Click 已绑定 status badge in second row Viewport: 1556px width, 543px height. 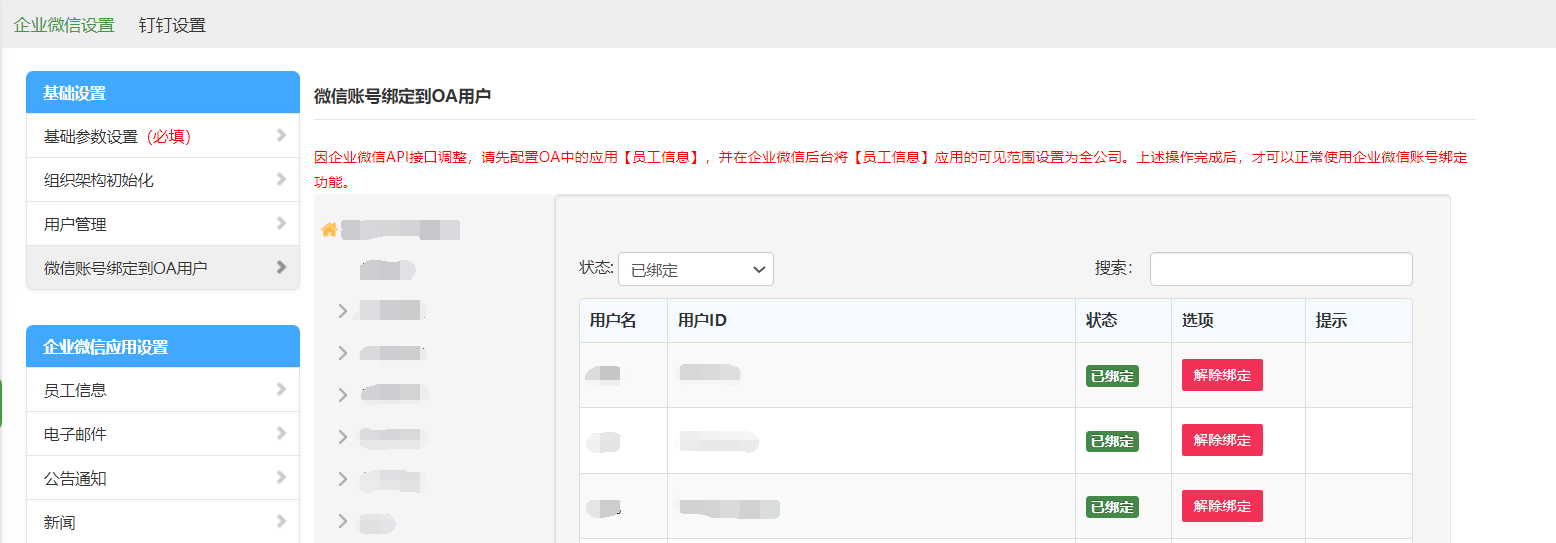1112,441
